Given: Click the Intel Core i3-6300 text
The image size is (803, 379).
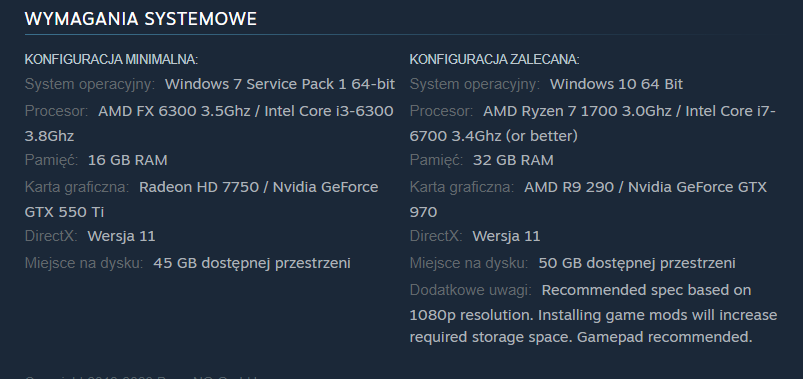Looking at the screenshot, I should coord(329,111).
